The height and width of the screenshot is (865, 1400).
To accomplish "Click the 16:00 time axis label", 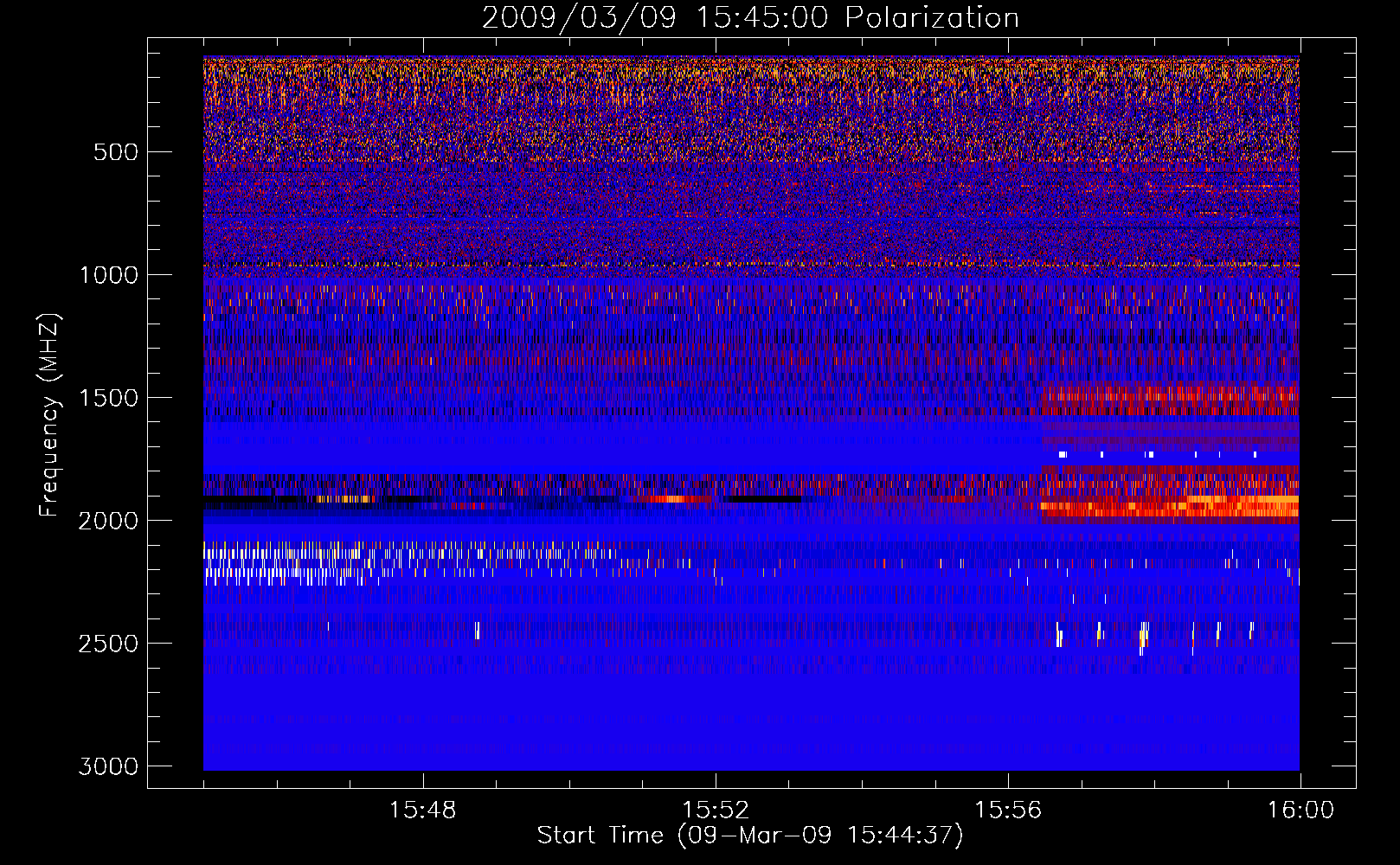I will pos(1300,811).
